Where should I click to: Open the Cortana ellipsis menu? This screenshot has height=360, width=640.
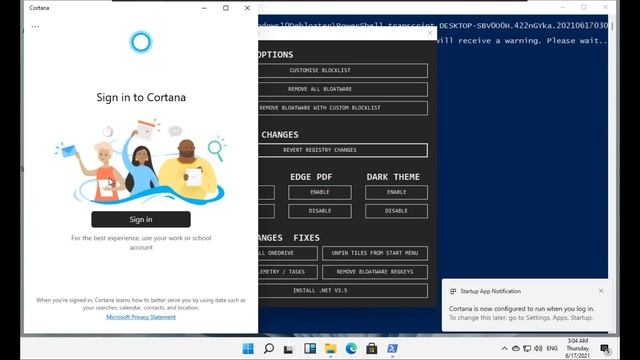pos(35,27)
